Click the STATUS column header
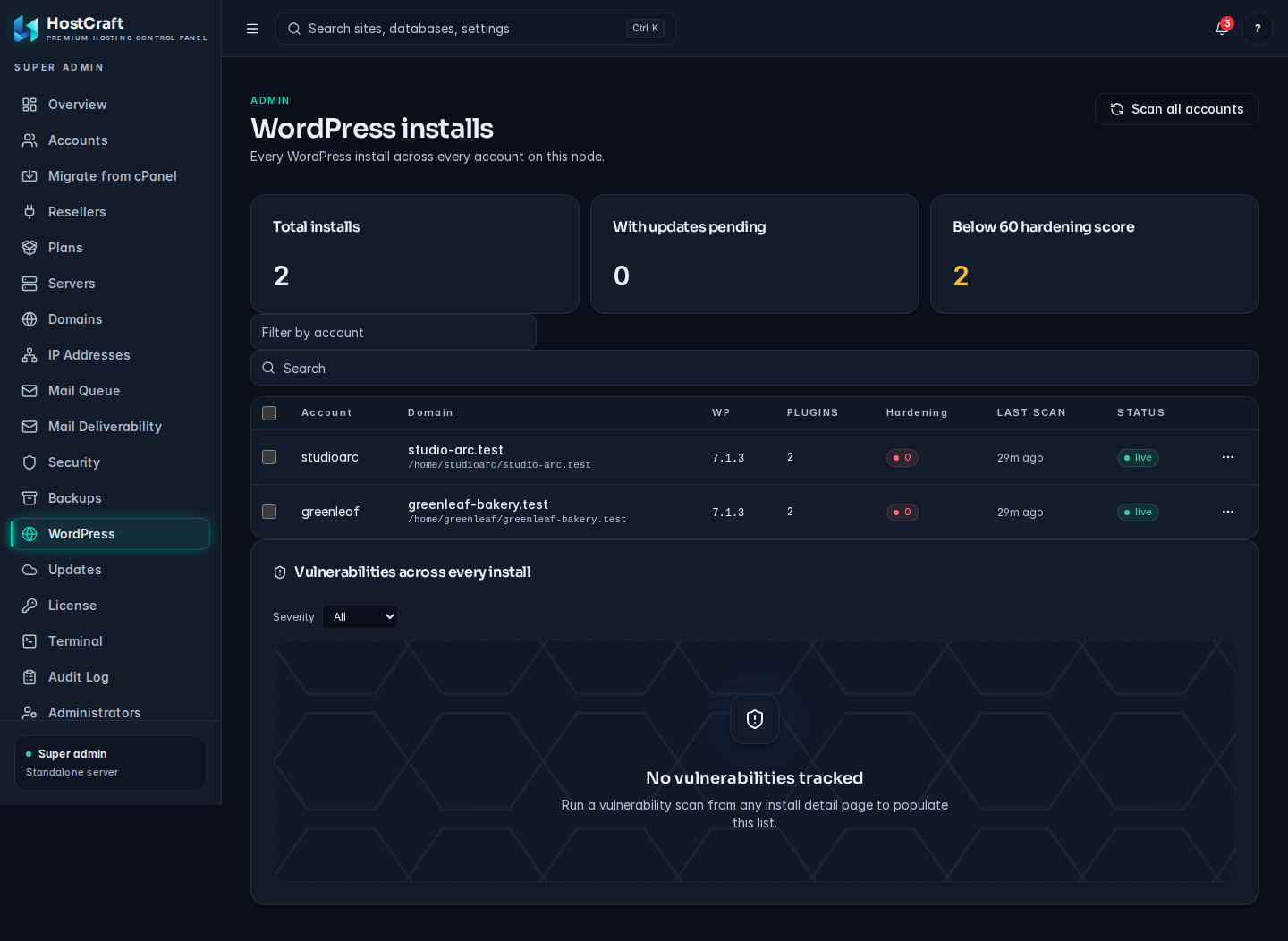 [x=1141, y=413]
